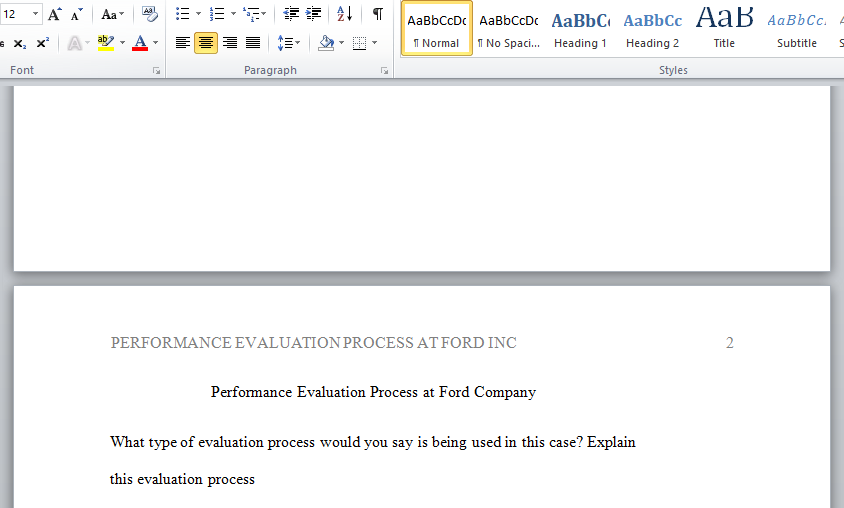The width and height of the screenshot is (844, 508).
Task: Click the Multilevel List icon
Action: [x=250, y=14]
